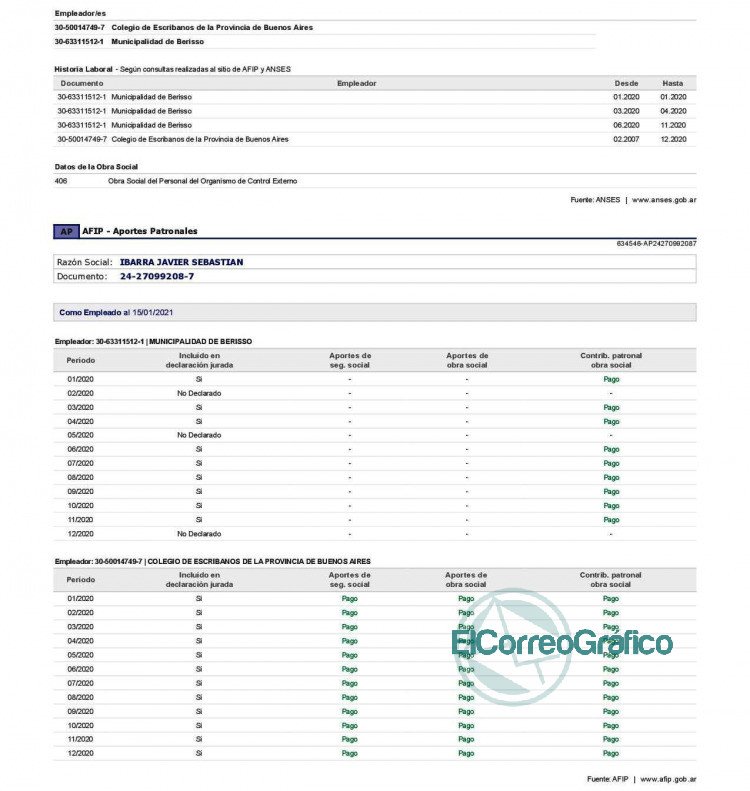Click 'Si' in Berisso row 10/2020
The height and width of the screenshot is (791, 750).
click(x=199, y=505)
